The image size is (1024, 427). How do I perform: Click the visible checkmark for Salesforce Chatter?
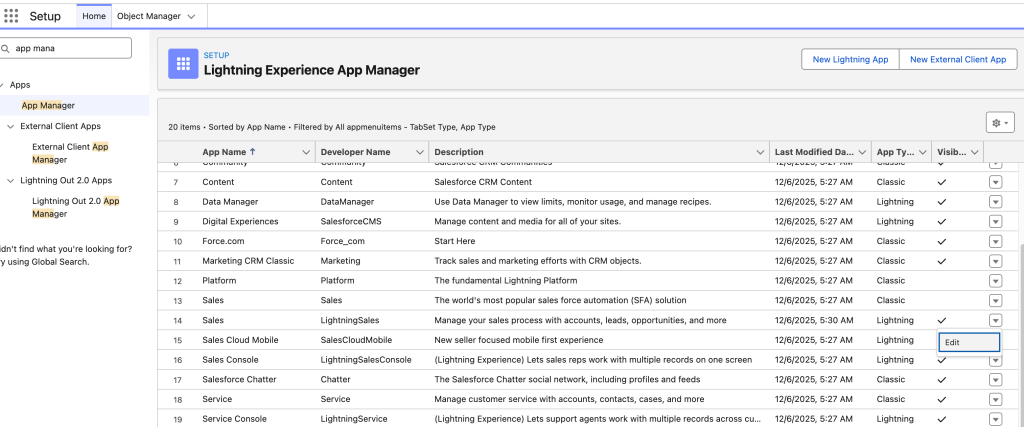click(x=942, y=379)
